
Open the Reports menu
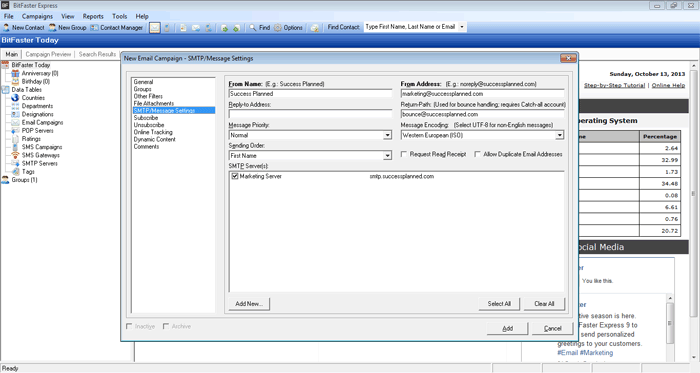coord(93,16)
